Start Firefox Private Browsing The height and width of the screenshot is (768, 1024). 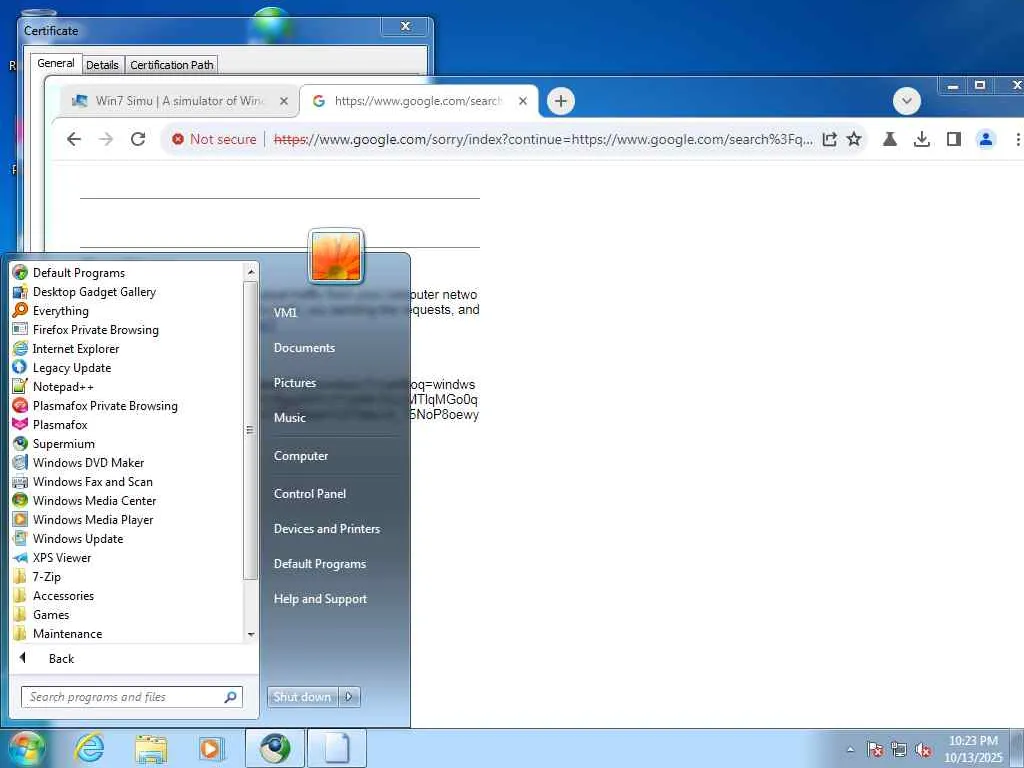[x=86, y=330]
